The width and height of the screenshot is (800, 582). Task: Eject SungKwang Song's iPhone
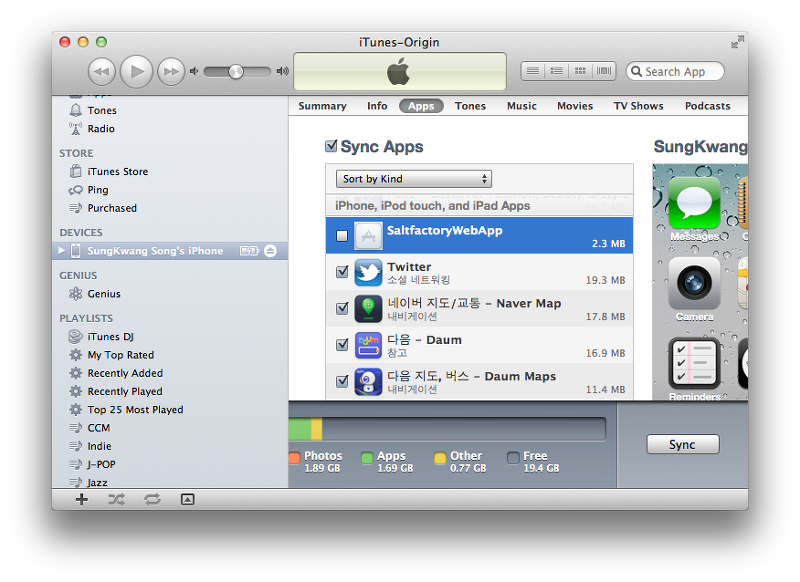coord(270,251)
